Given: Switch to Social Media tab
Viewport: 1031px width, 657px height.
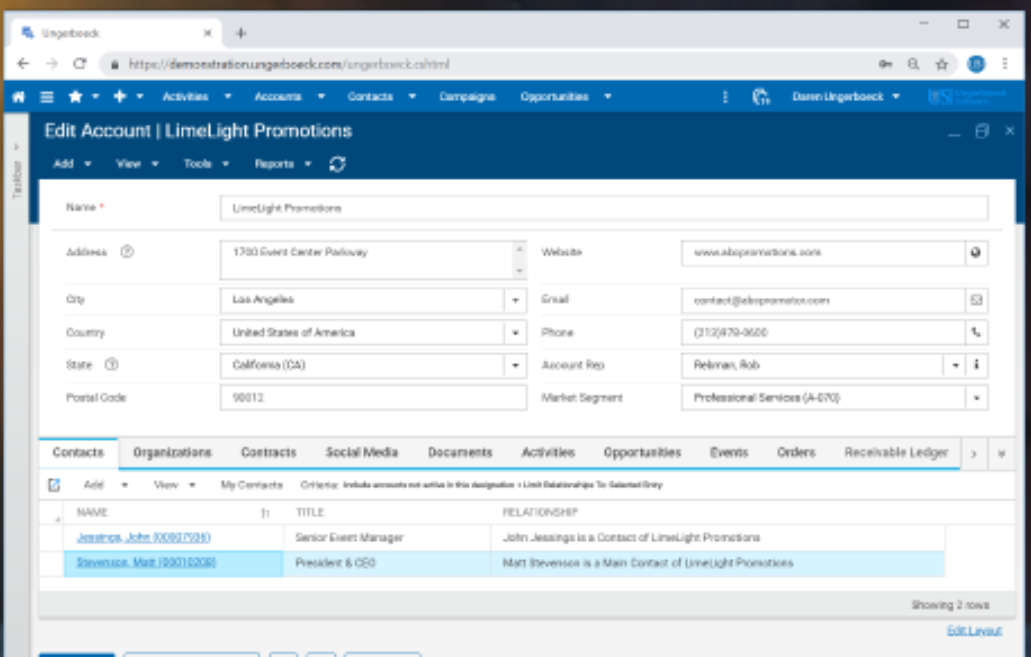Looking at the screenshot, I should coord(362,452).
